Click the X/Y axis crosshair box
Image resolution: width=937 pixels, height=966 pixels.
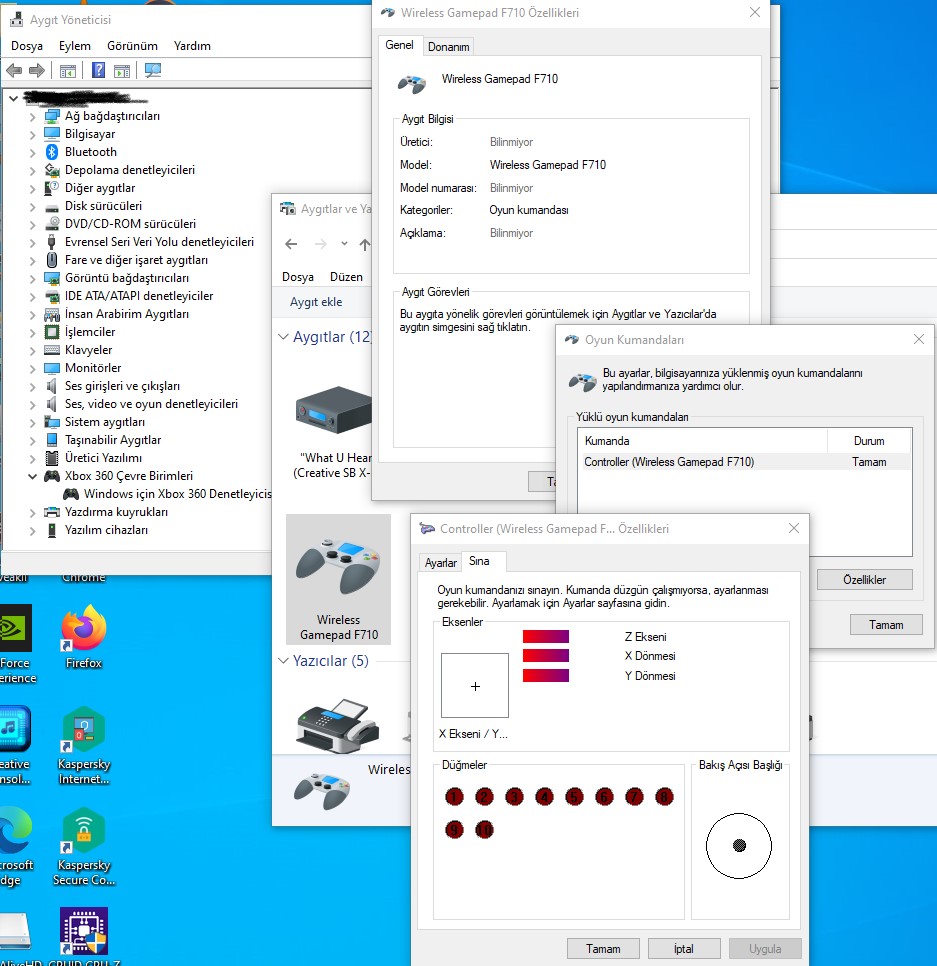[x=475, y=686]
